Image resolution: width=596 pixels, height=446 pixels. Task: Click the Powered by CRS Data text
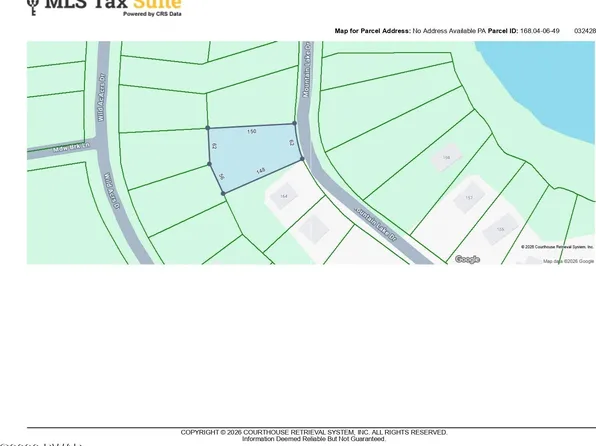pos(152,14)
